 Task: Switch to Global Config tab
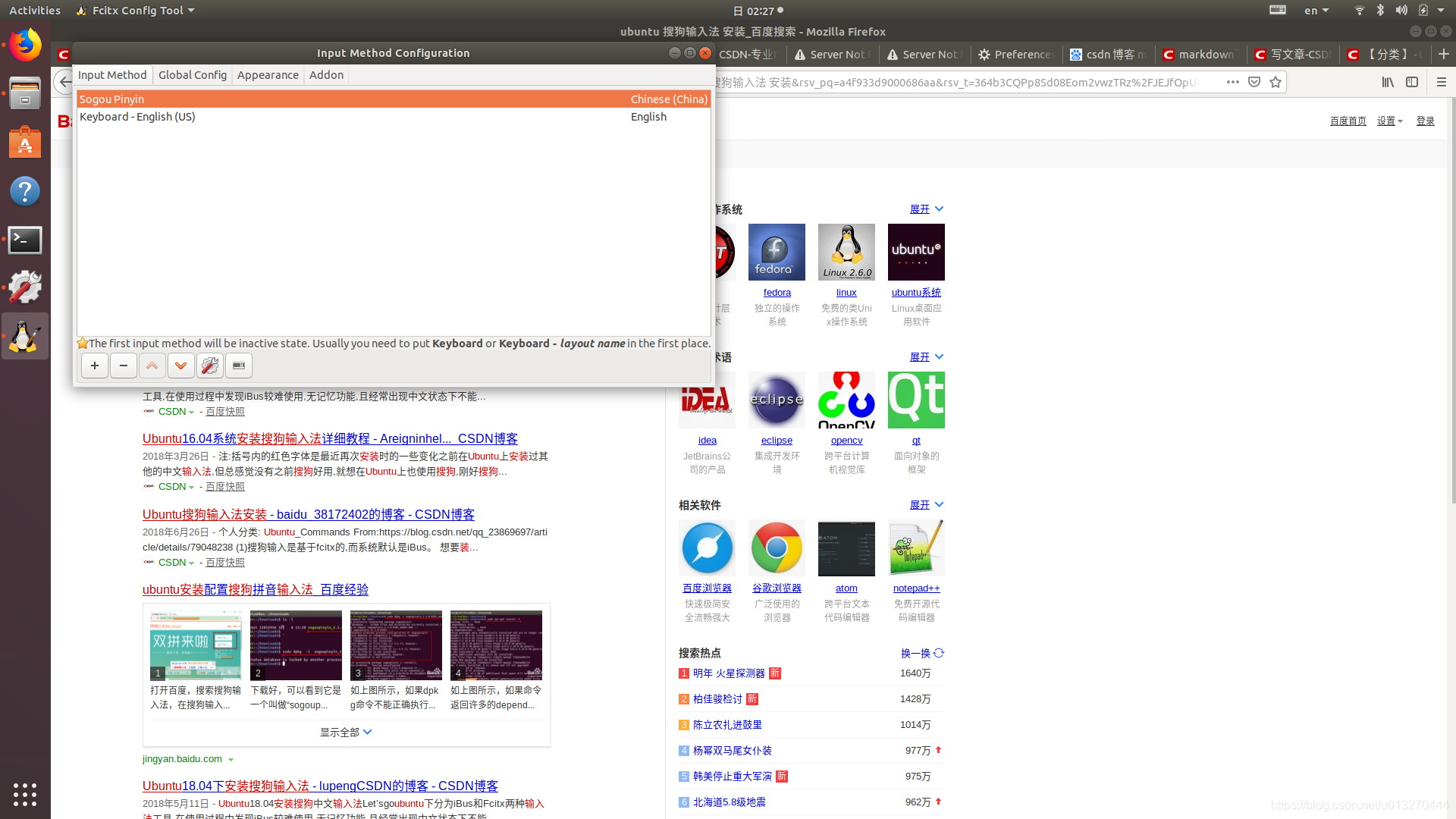coord(193,75)
